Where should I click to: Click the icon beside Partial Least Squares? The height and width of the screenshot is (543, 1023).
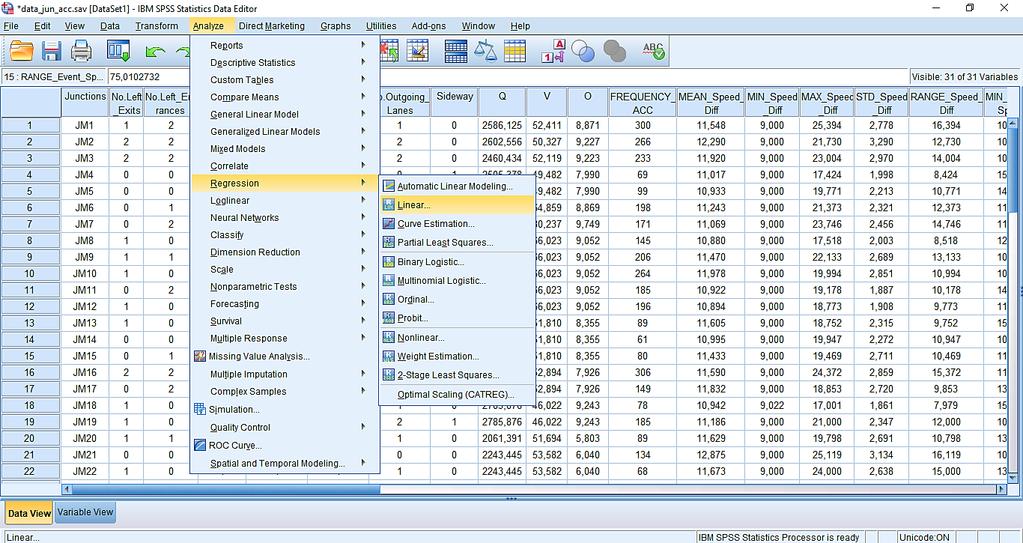[x=388, y=242]
